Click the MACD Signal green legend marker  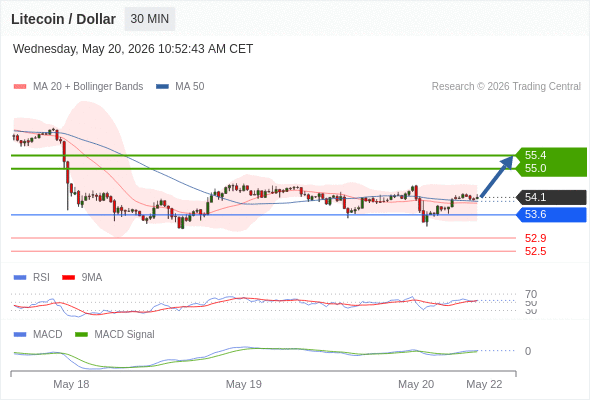point(81,334)
